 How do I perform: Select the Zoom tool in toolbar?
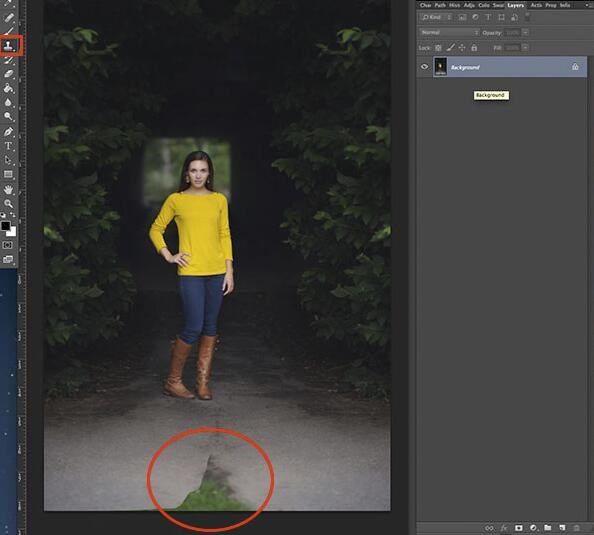[8, 203]
